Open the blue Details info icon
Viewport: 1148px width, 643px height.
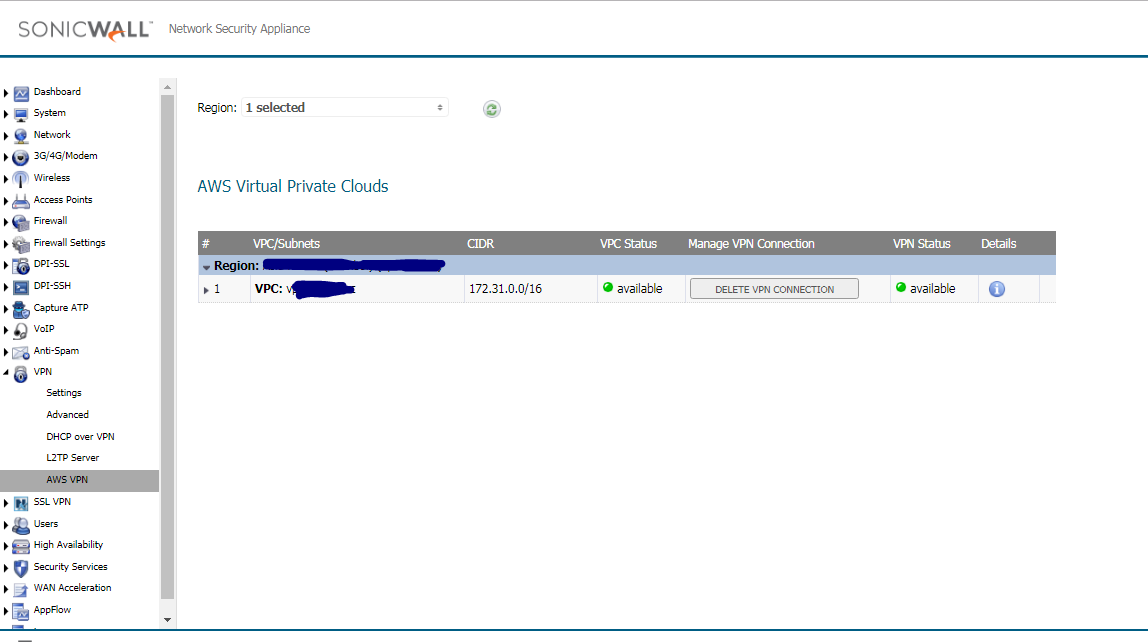pos(997,289)
